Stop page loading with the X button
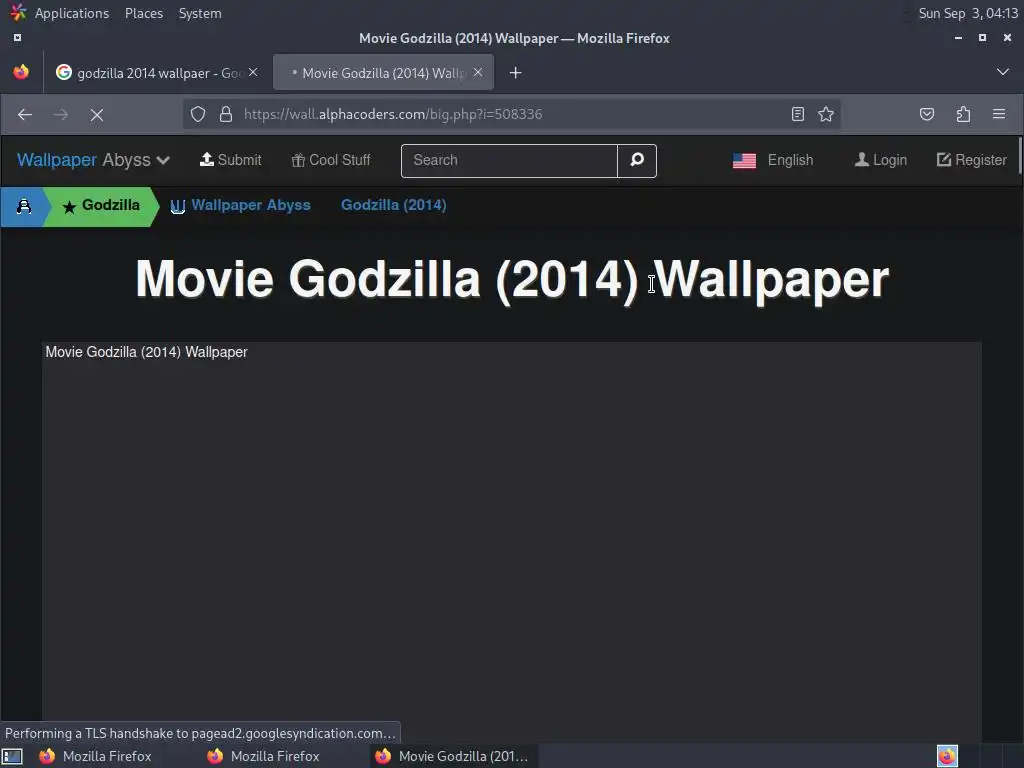This screenshot has height=768, width=1024. coord(97,115)
